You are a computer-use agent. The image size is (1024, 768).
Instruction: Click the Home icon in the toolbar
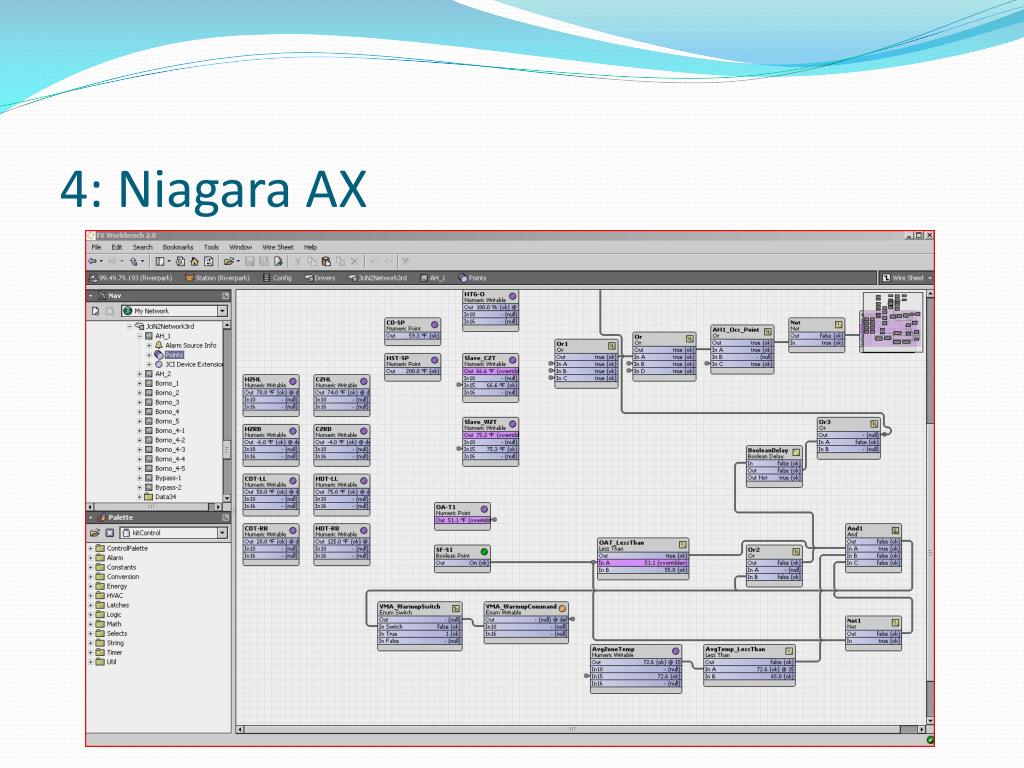pyautogui.click(x=194, y=261)
